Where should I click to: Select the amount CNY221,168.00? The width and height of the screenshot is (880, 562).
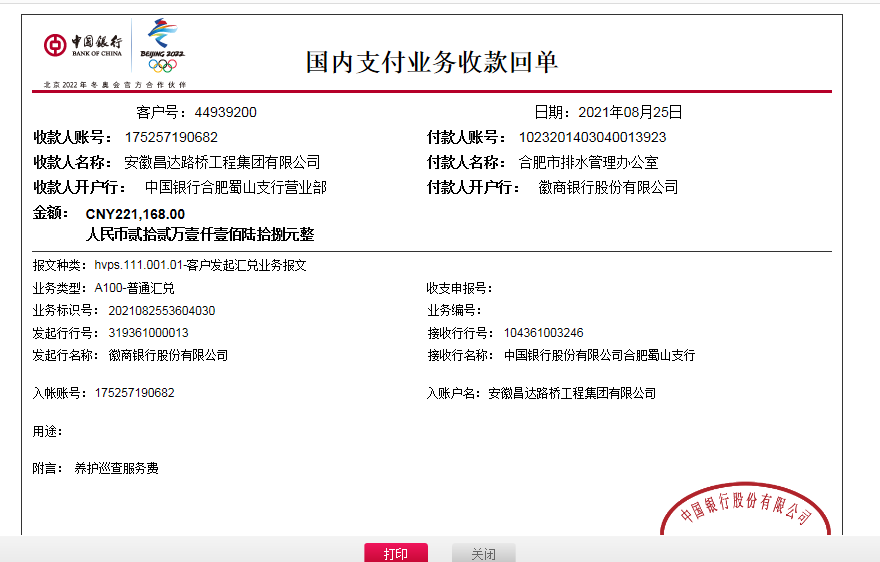(x=135, y=214)
